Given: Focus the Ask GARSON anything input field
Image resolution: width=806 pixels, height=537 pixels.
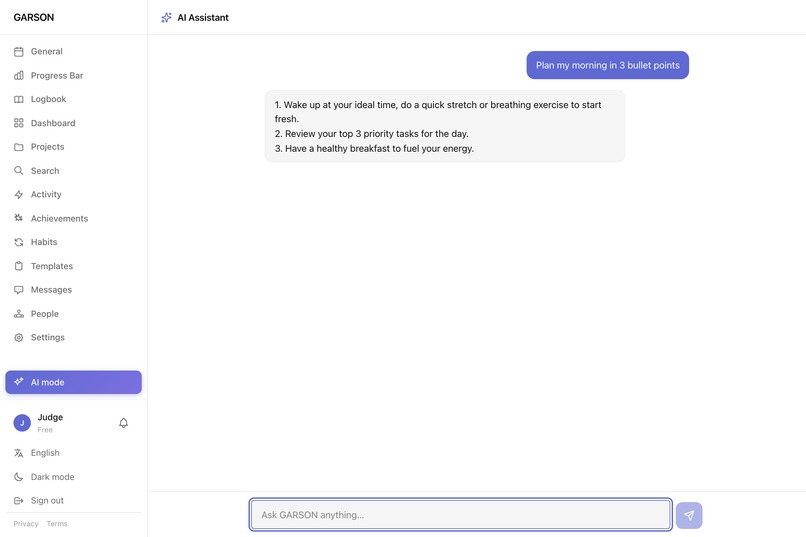Looking at the screenshot, I should 461,514.
